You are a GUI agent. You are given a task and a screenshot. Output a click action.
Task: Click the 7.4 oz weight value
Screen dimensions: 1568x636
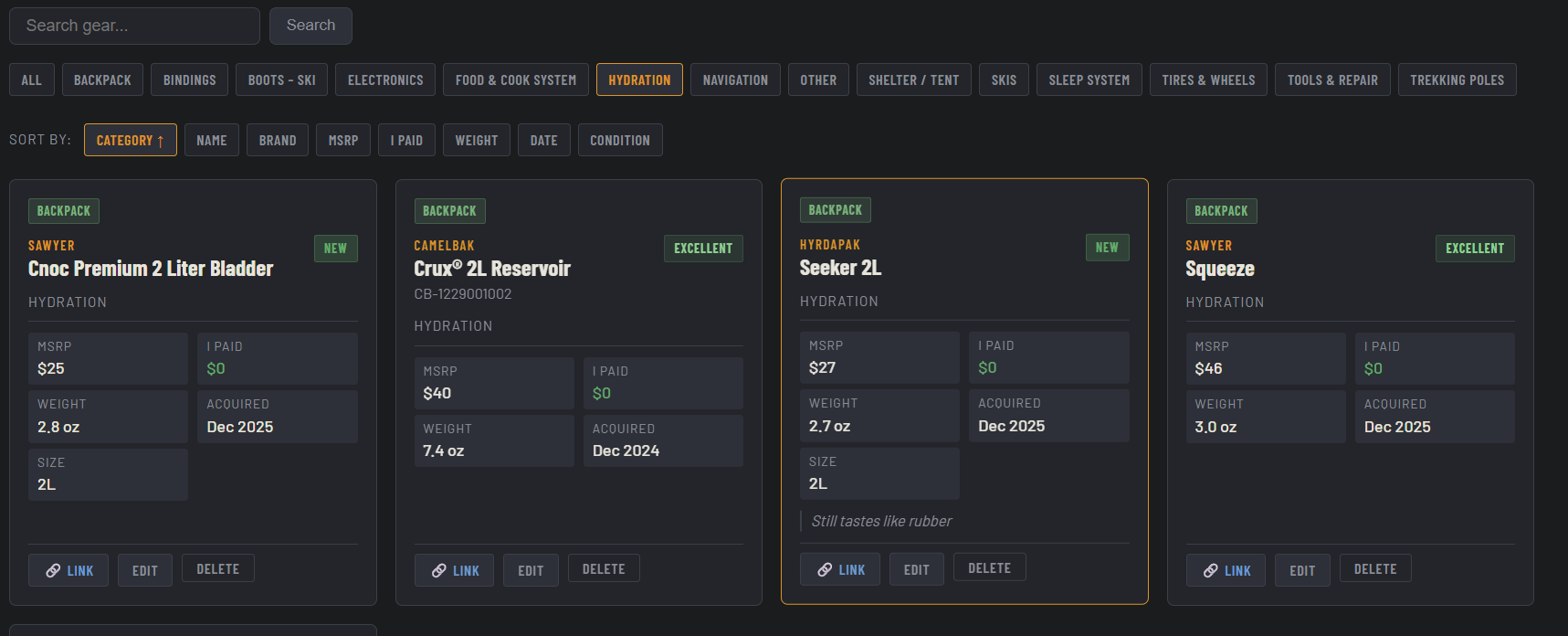coord(444,450)
